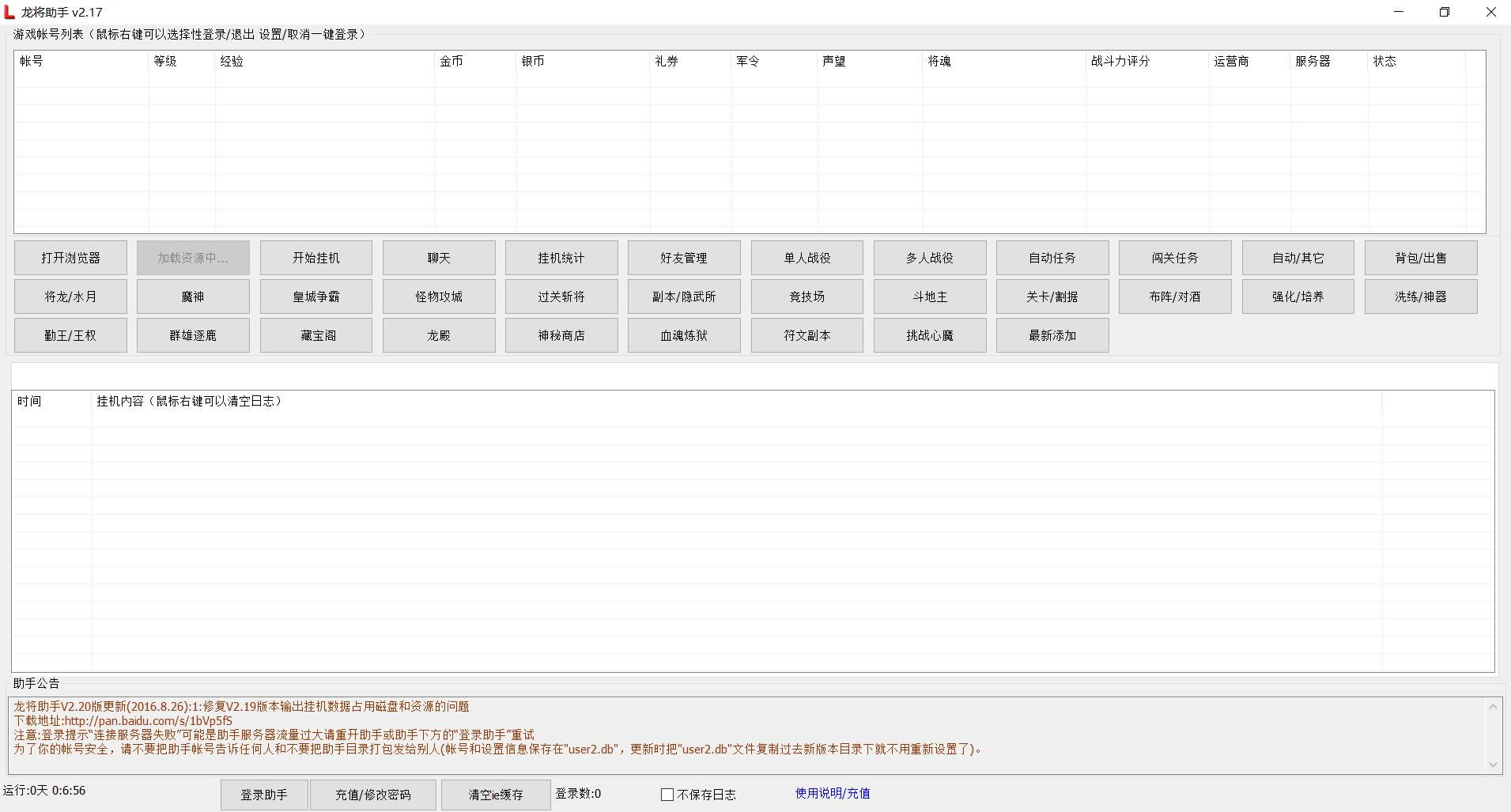This screenshot has width=1511, height=812.
Task: Click the 时间 log column header
Action: coord(51,401)
